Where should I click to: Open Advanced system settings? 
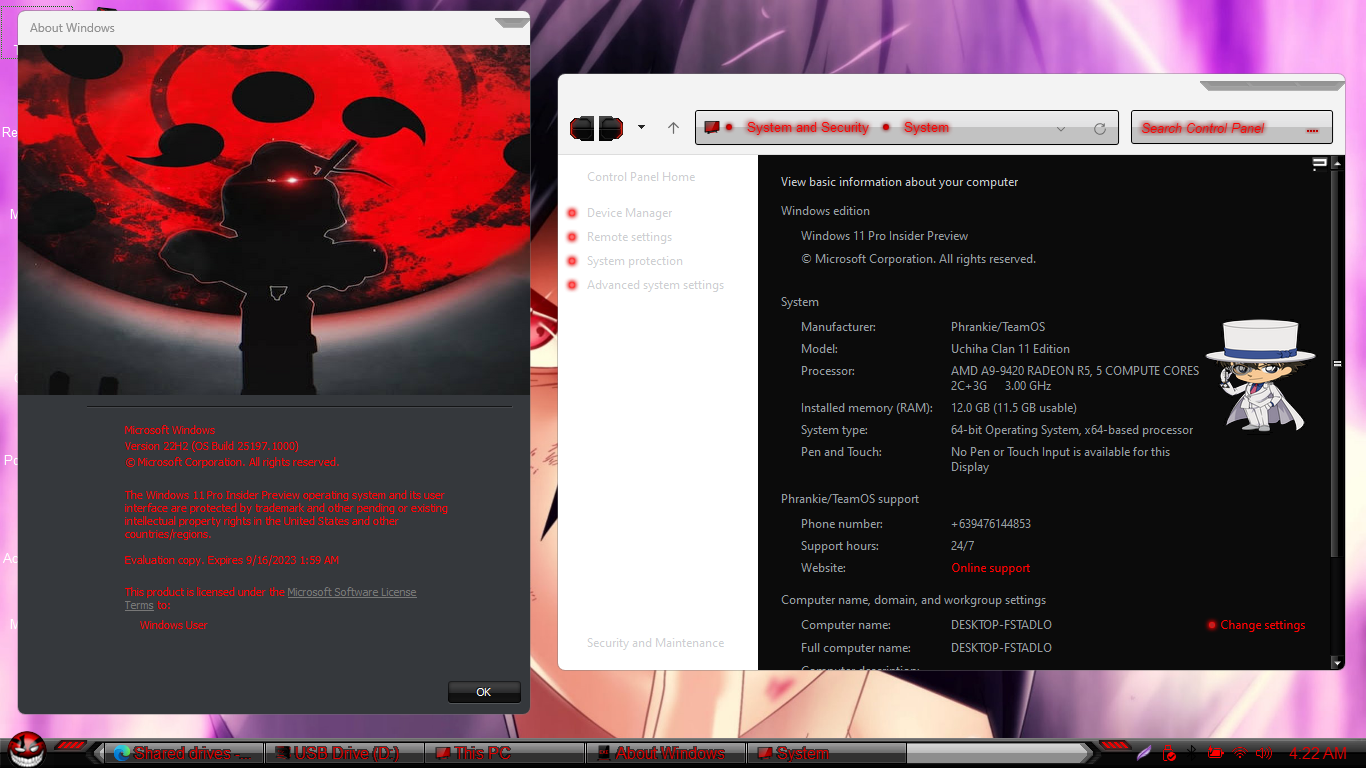pos(655,285)
